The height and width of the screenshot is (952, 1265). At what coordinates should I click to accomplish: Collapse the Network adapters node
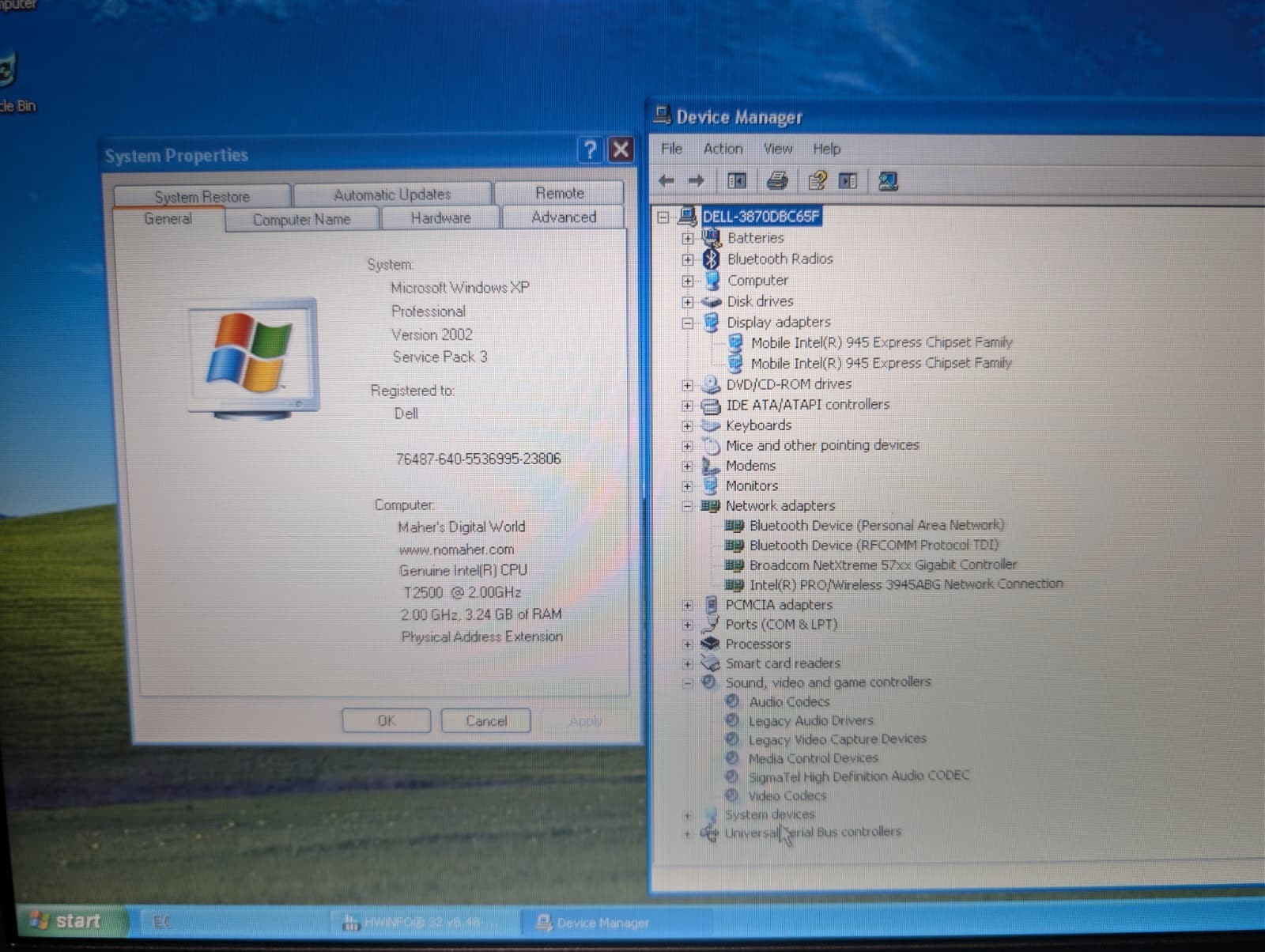687,506
